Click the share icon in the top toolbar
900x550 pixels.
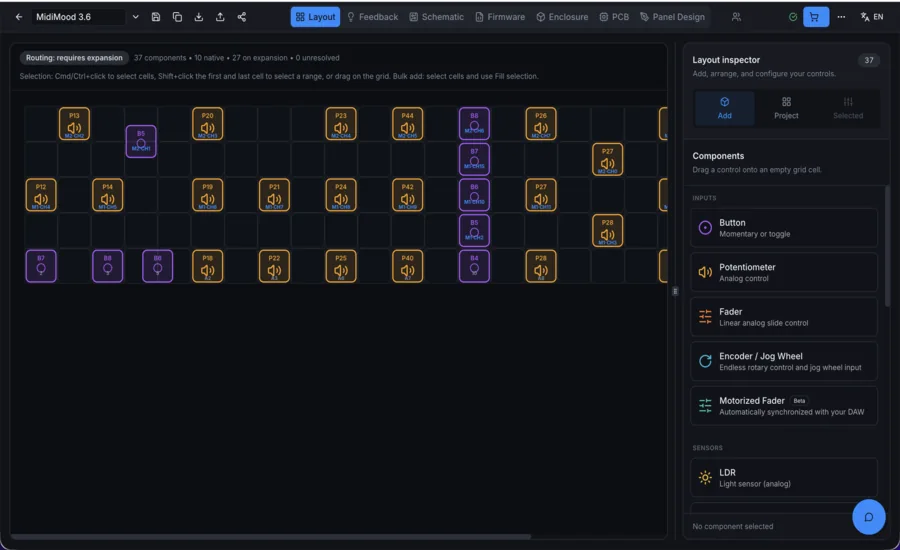point(242,17)
